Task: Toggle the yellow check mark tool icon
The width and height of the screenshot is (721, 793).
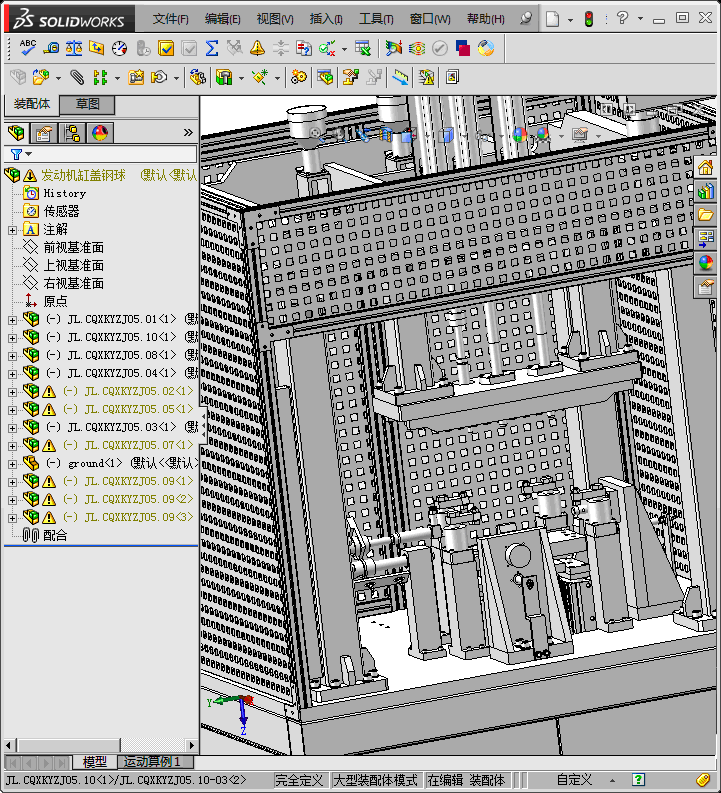Action: [166, 48]
